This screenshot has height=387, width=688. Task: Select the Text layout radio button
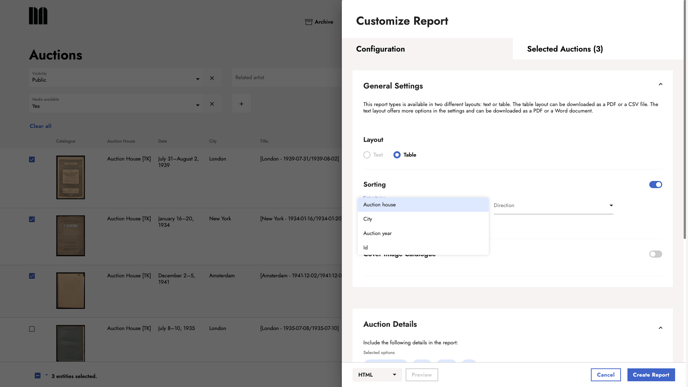(x=367, y=155)
